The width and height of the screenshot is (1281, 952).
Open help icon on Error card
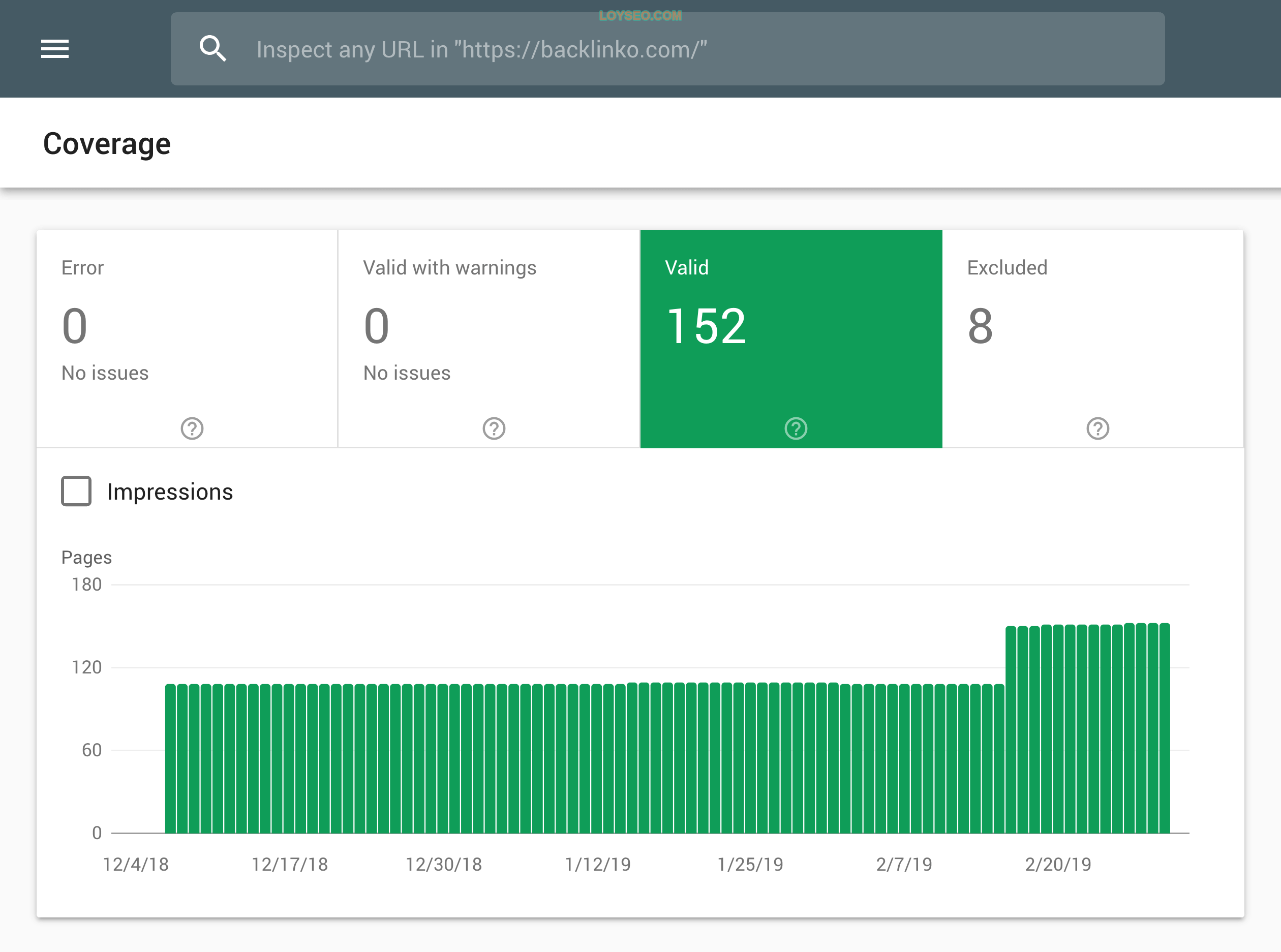(x=192, y=428)
